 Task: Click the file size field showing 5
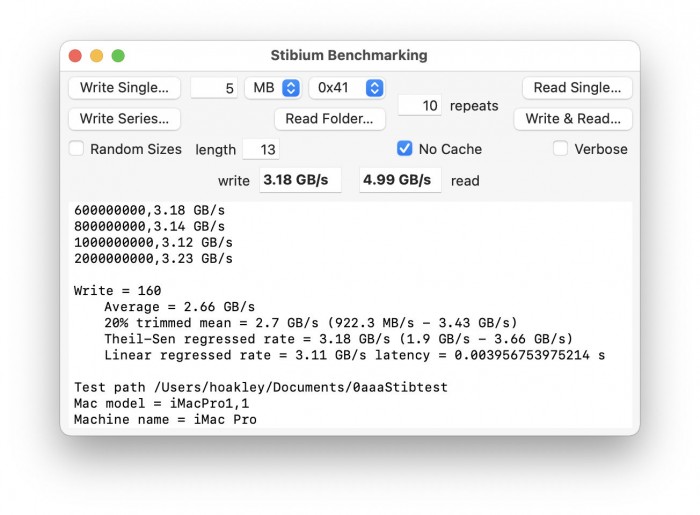pos(214,88)
